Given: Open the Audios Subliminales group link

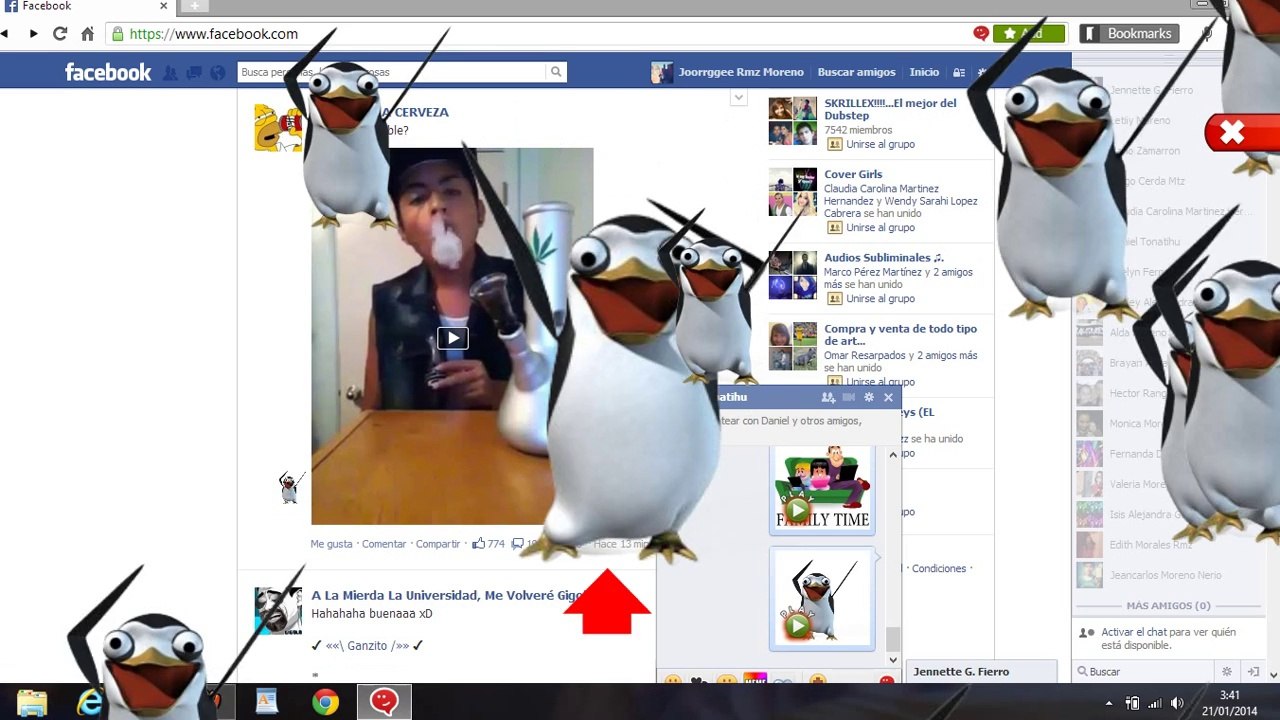Looking at the screenshot, I should click(884, 258).
